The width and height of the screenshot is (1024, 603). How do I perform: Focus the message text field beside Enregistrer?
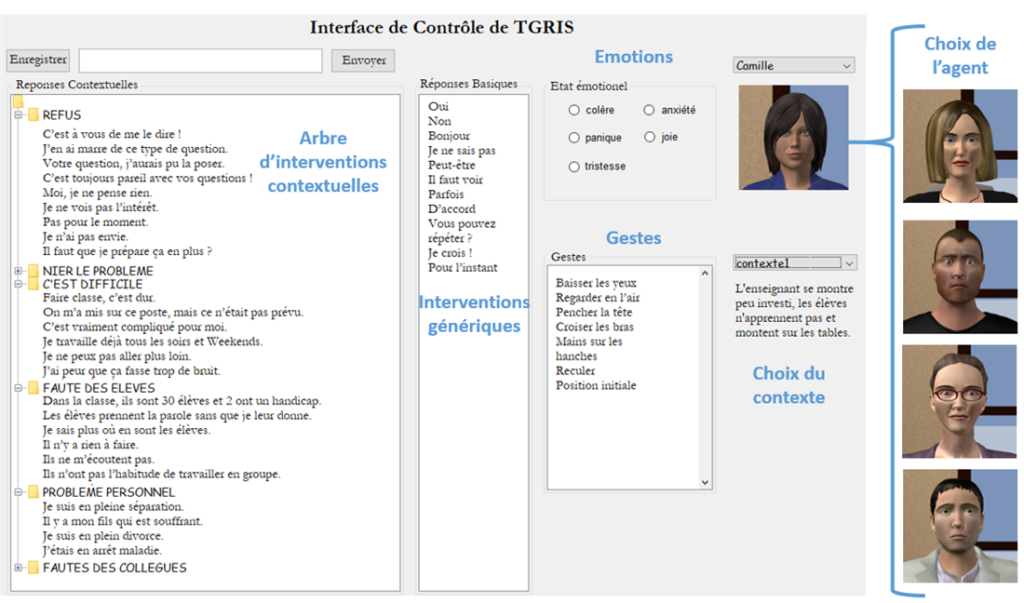point(200,60)
